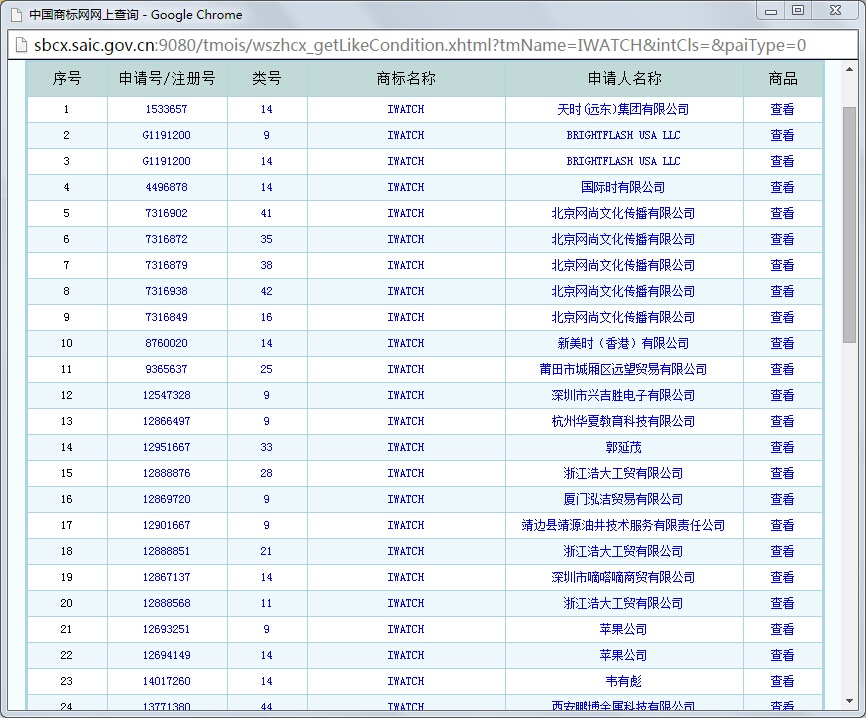Open registration number 9365637
This screenshot has width=866, height=718.
[x=166, y=369]
